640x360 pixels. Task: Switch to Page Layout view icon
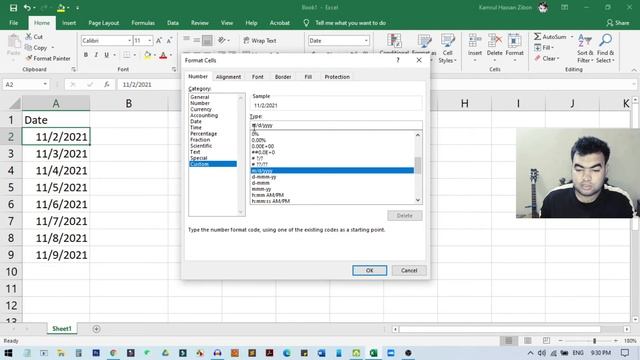click(x=528, y=340)
